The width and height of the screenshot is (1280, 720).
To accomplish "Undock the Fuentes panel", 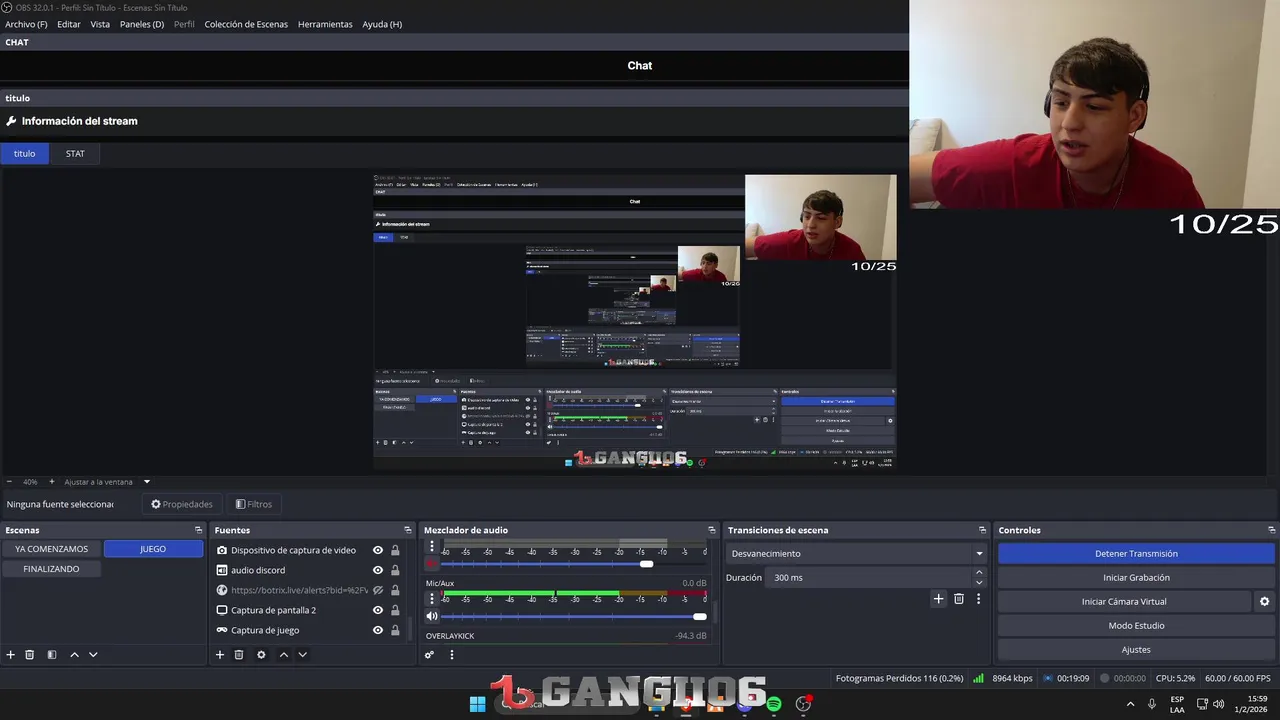I will [x=407, y=530].
